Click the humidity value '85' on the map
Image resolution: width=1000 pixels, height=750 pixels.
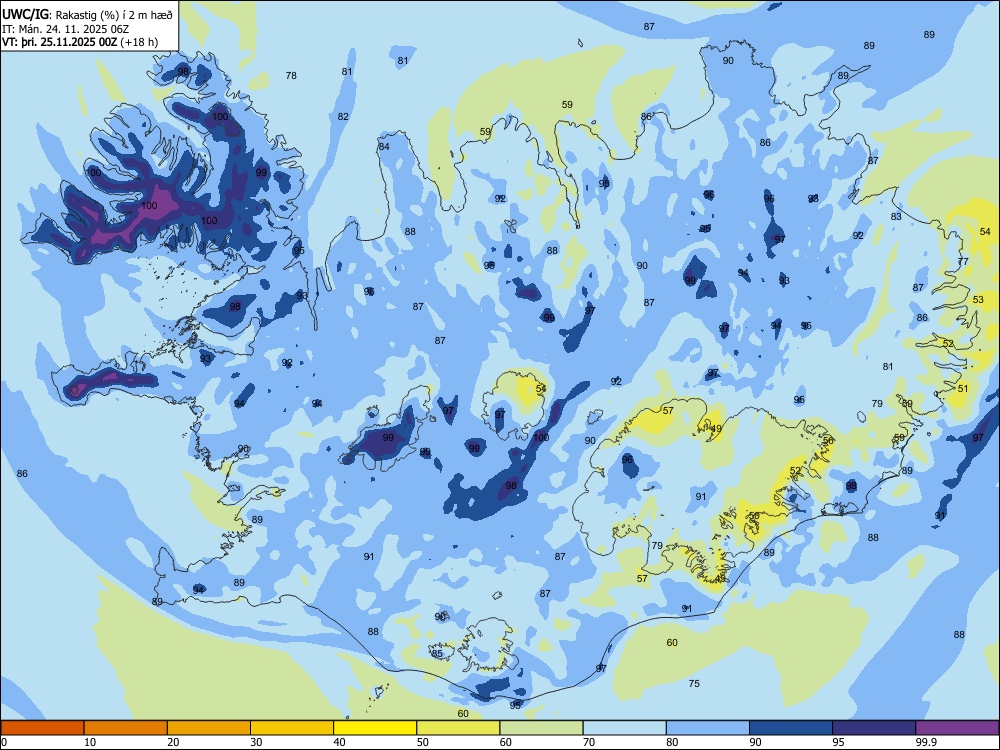(437, 653)
